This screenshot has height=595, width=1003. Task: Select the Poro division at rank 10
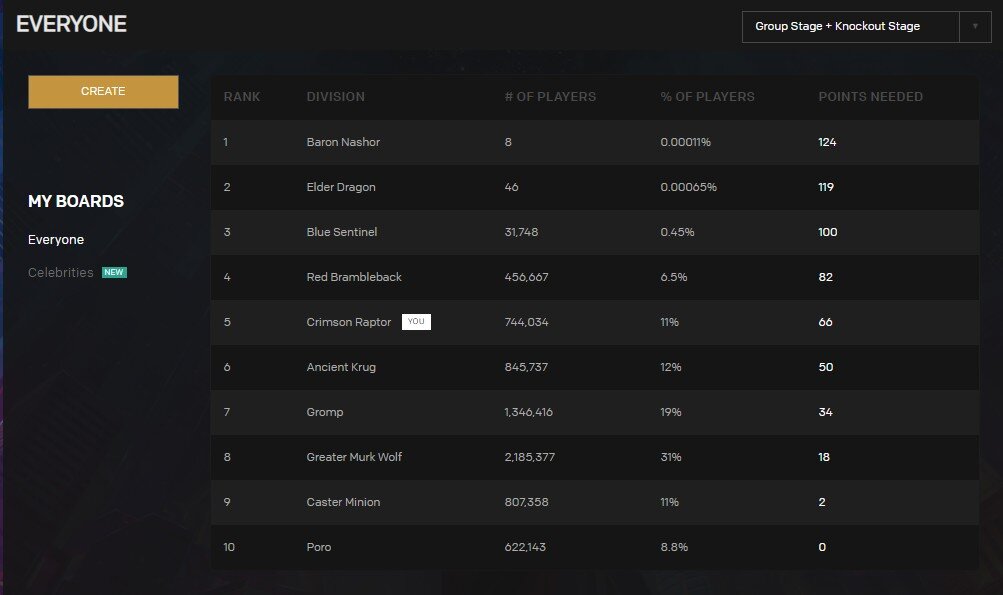pos(319,547)
